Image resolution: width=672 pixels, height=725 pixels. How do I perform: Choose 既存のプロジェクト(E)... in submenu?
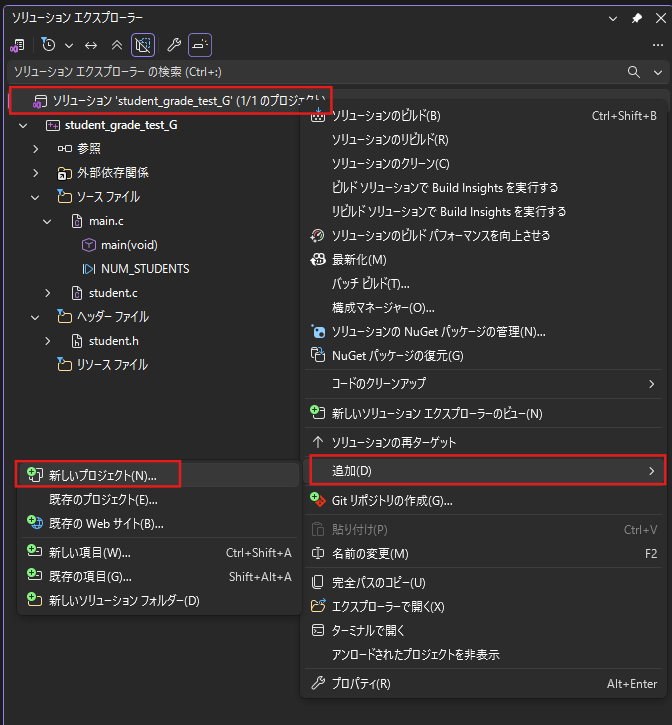pyautogui.click(x=159, y=500)
